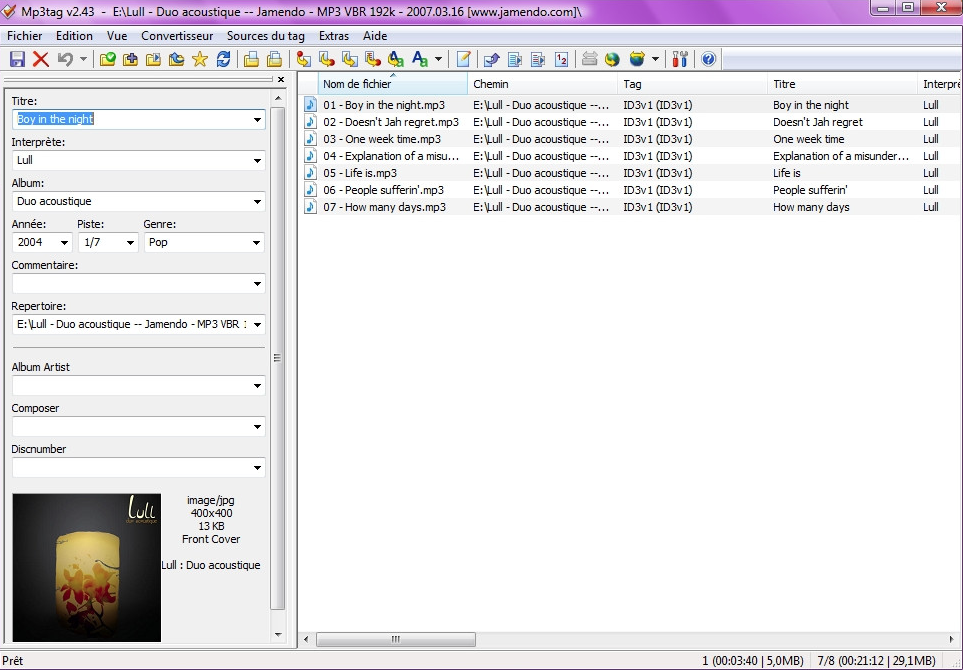This screenshot has width=963, height=670.
Task: Click the auto-numbering wizard icon
Action: coord(561,60)
